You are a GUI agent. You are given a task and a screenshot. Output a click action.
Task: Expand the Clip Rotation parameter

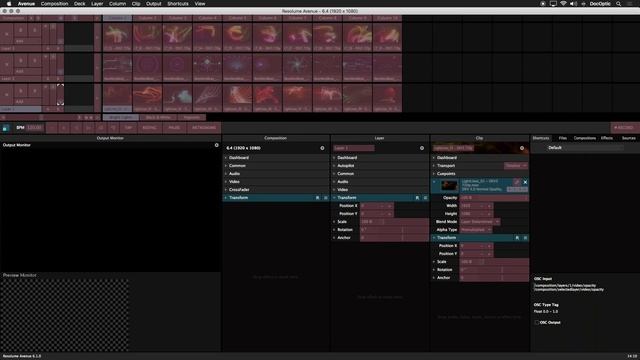point(434,270)
